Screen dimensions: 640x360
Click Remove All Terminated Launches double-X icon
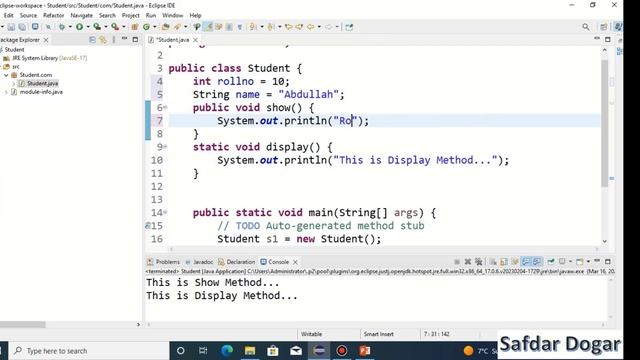[x=478, y=262]
